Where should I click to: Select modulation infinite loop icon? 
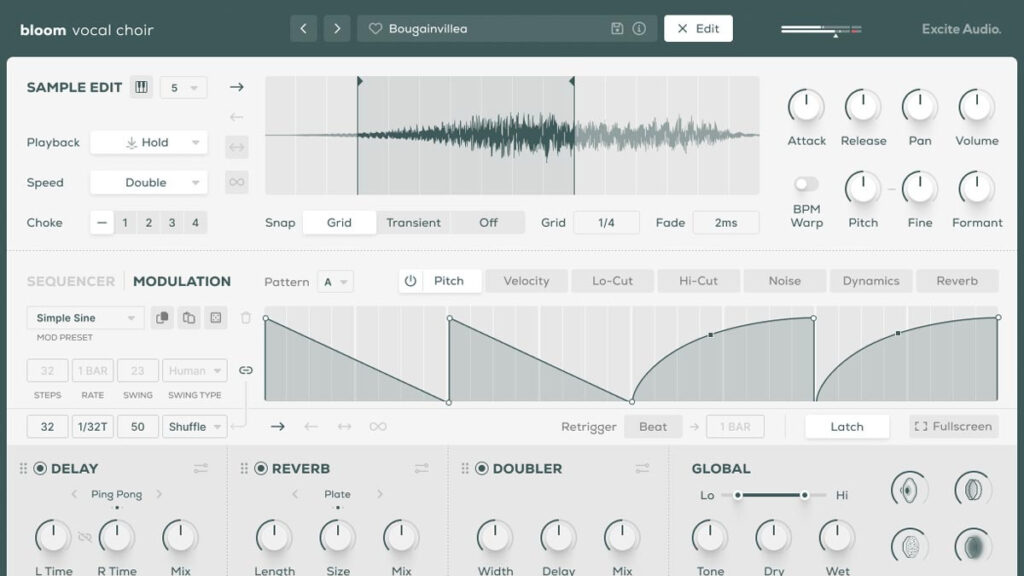tap(378, 426)
